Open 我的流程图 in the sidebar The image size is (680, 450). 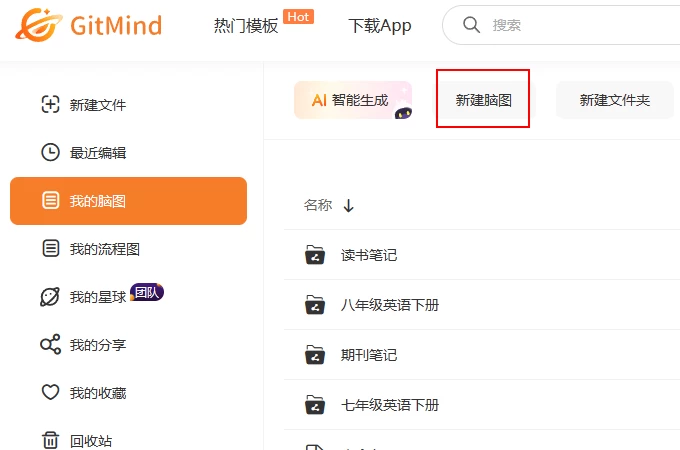pyautogui.click(x=105, y=249)
